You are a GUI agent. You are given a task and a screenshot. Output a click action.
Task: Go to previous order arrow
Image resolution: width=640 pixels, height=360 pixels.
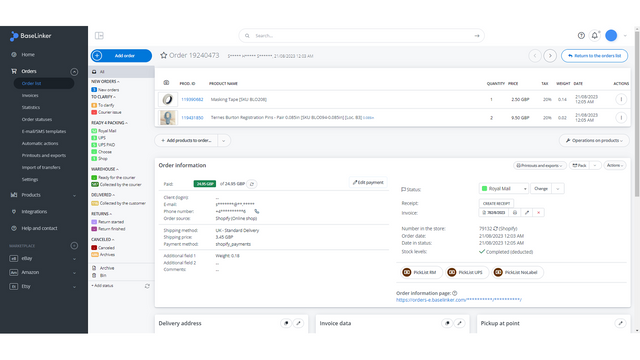pos(535,56)
